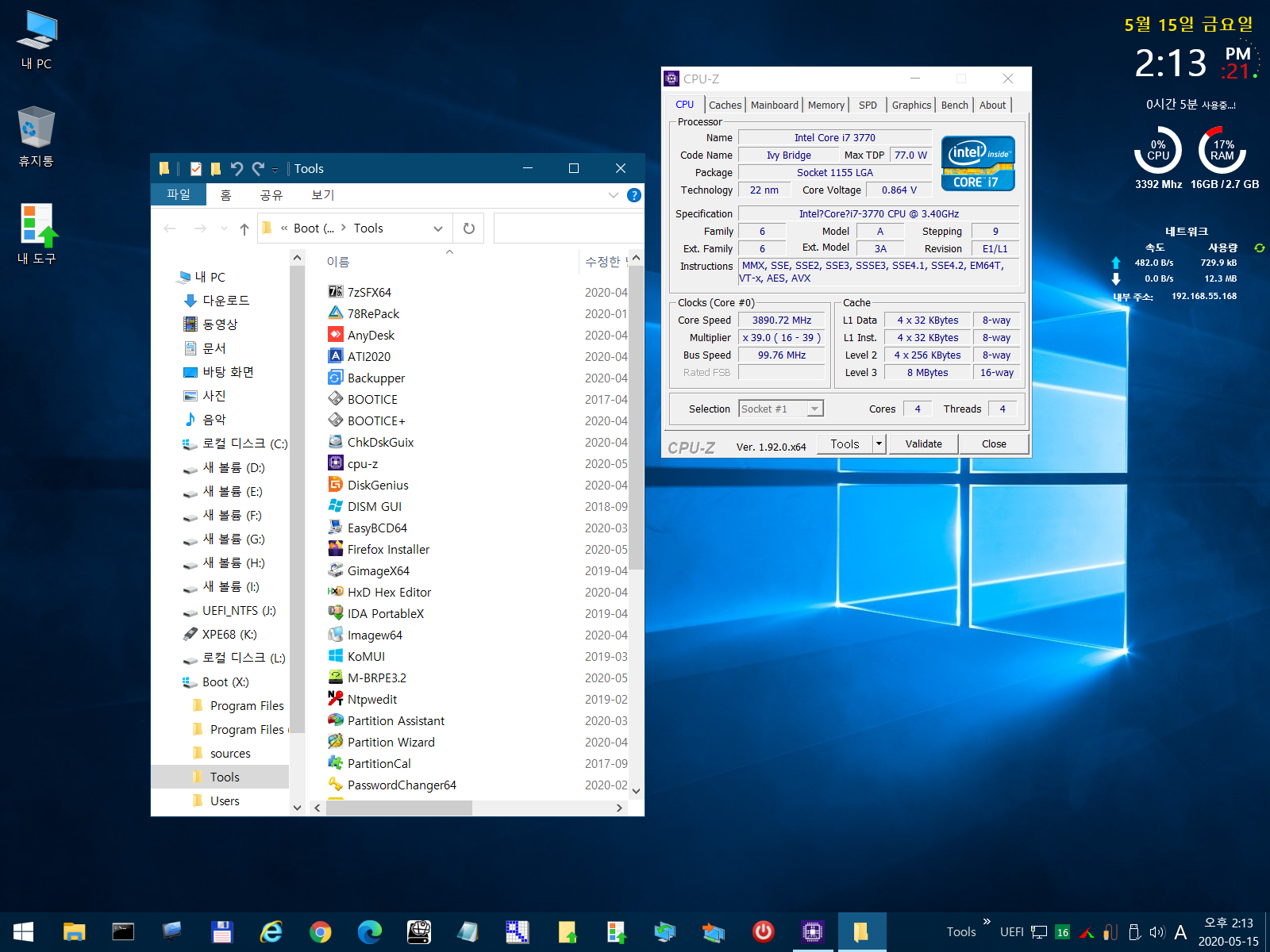
Task: Select the Users folder in navigation pane
Action: coord(216,801)
